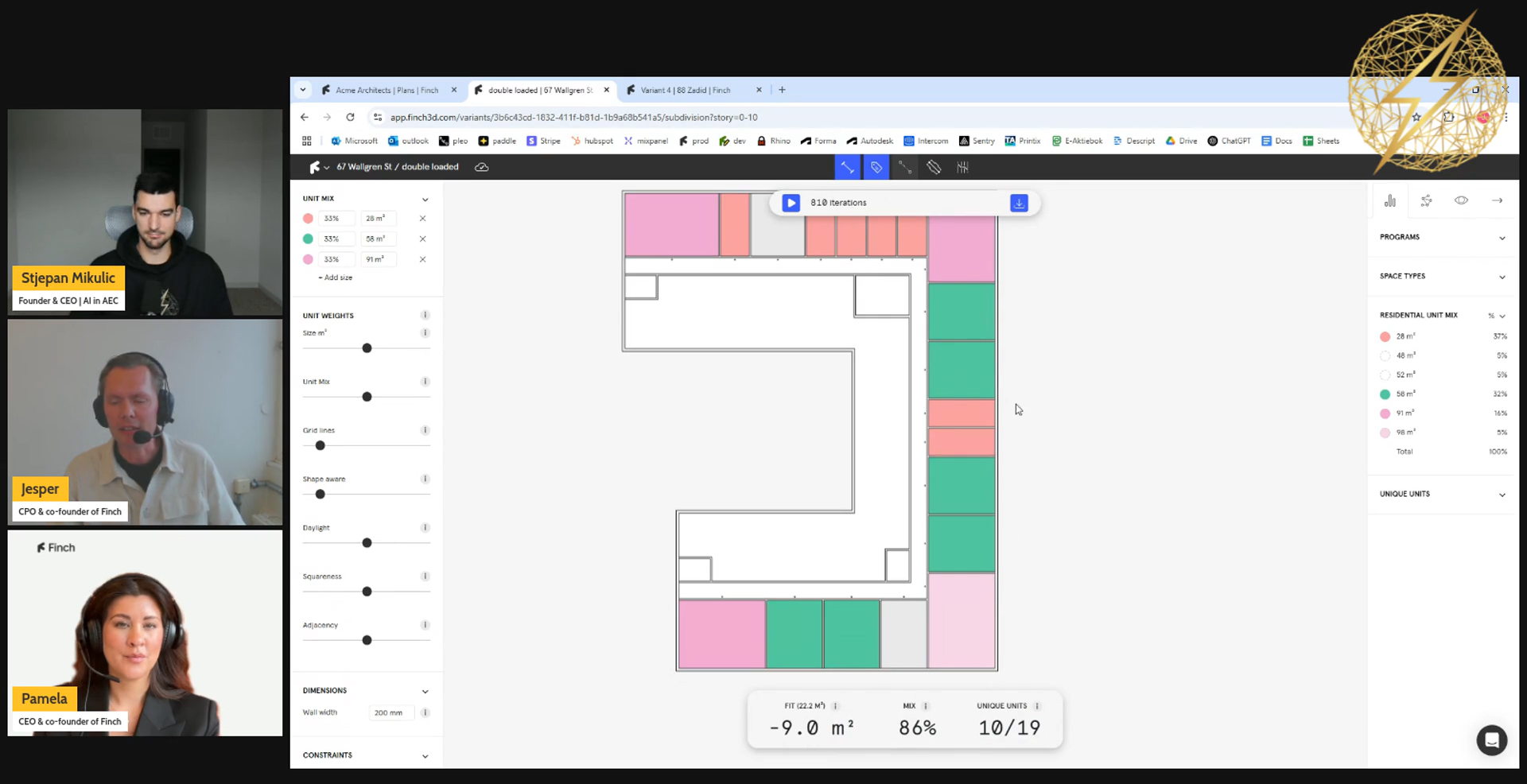Expand the Unique Units section
Screen dimensions: 1527x784
click(1502, 495)
